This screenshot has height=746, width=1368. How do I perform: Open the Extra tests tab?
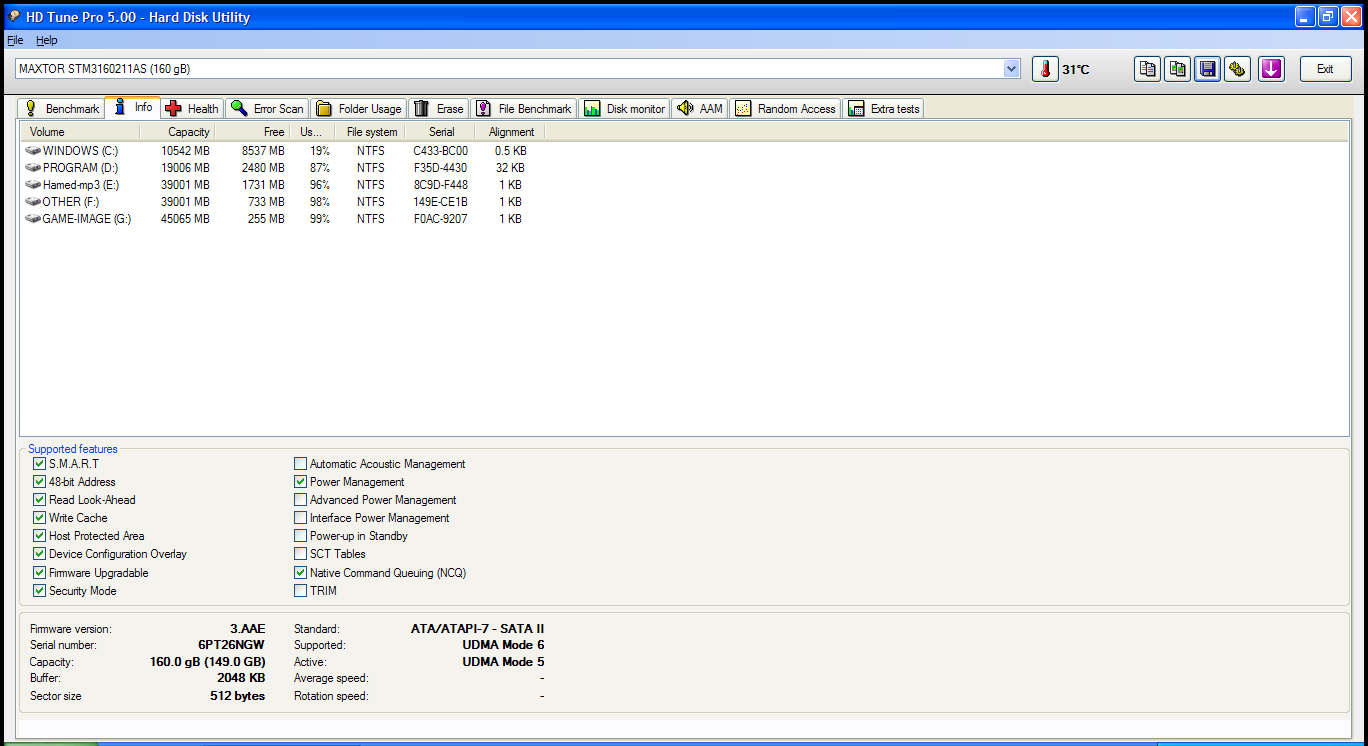point(883,108)
